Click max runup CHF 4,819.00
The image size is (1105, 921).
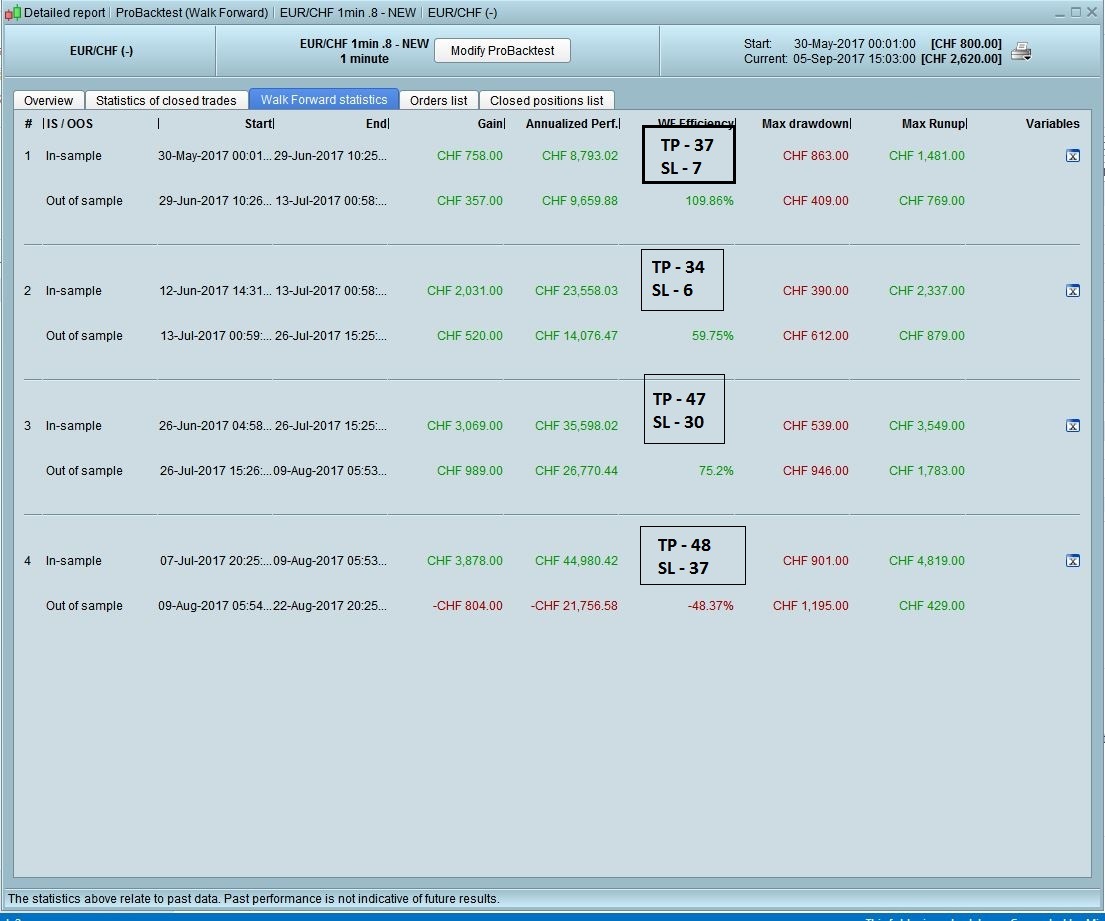[x=927, y=561]
